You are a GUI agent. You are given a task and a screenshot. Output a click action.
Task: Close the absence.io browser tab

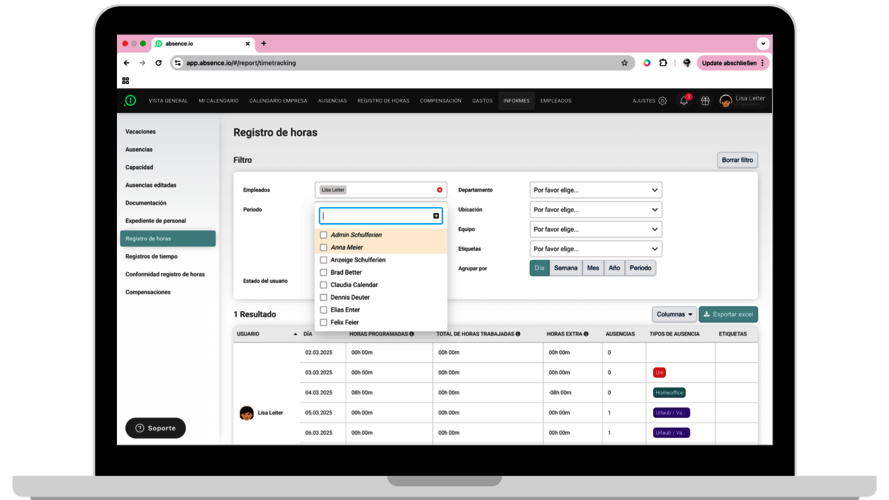pos(247,44)
